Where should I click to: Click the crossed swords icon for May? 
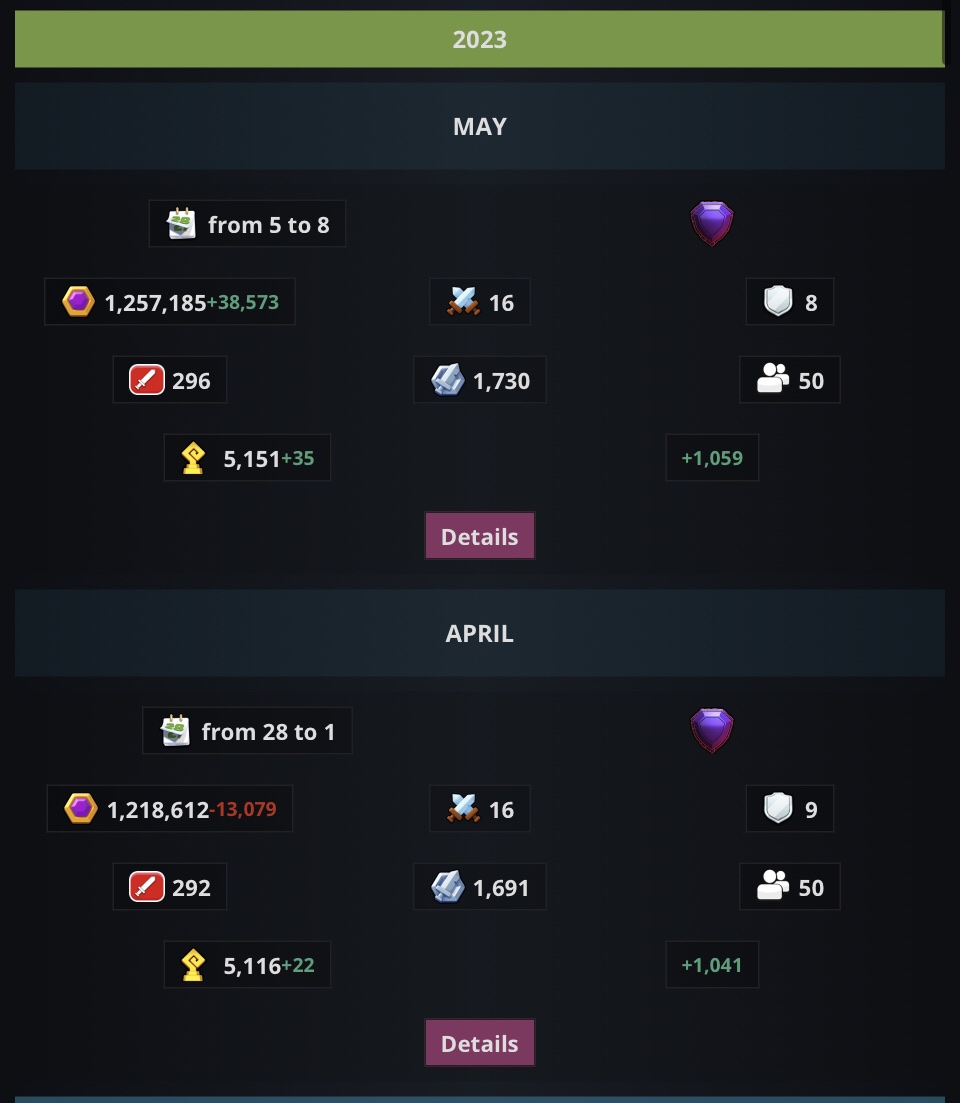463,302
